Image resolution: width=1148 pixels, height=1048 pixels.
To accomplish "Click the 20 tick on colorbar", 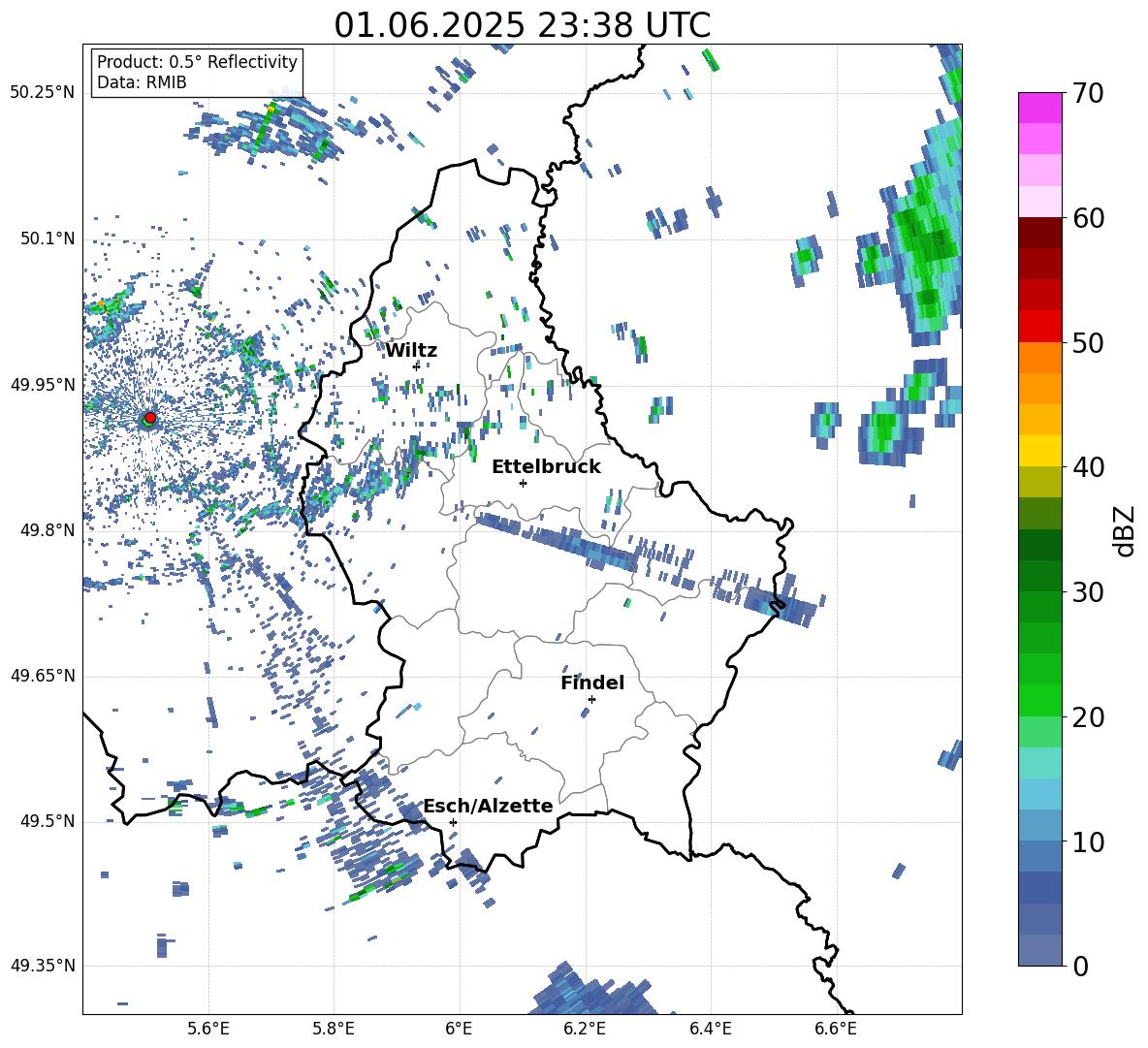I will (x=1087, y=717).
